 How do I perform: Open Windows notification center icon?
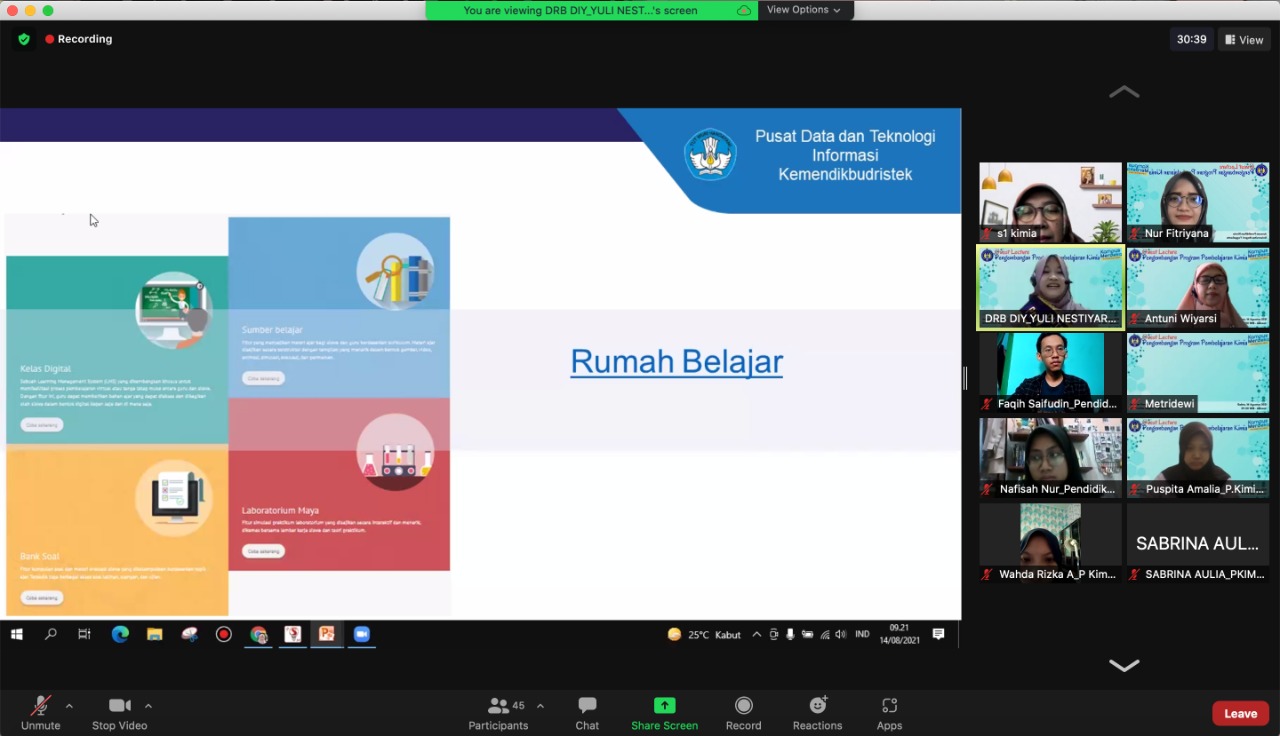(938, 634)
